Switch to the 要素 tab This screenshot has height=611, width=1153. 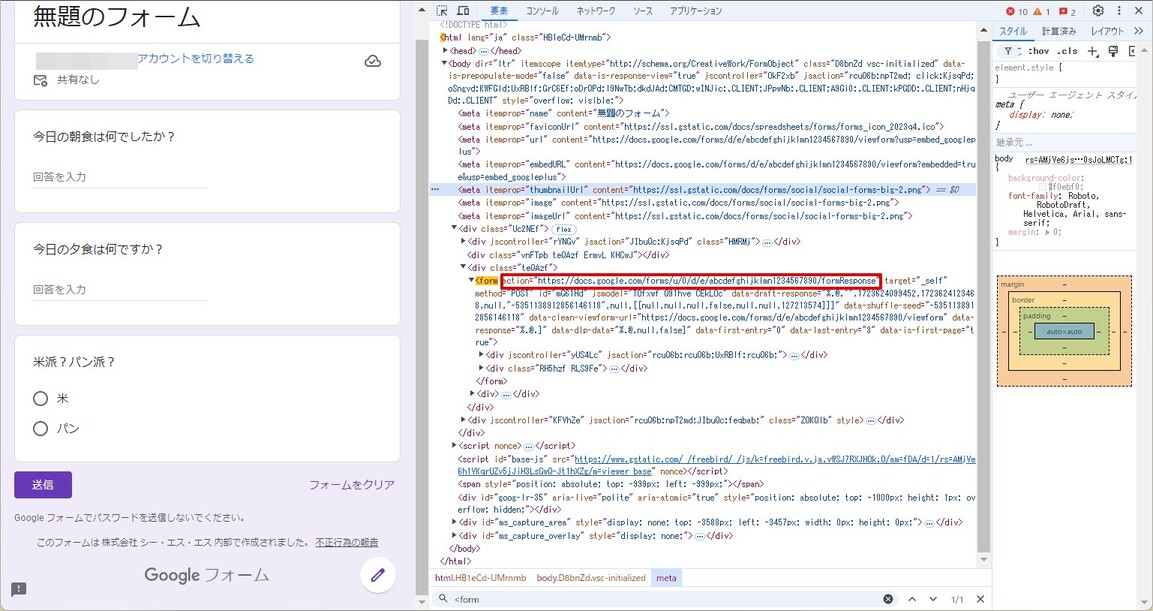(499, 11)
